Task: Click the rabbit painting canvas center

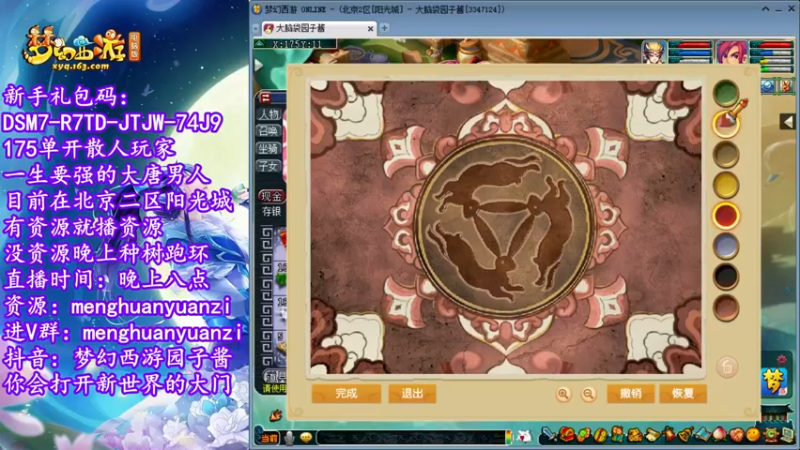Action: [506, 227]
